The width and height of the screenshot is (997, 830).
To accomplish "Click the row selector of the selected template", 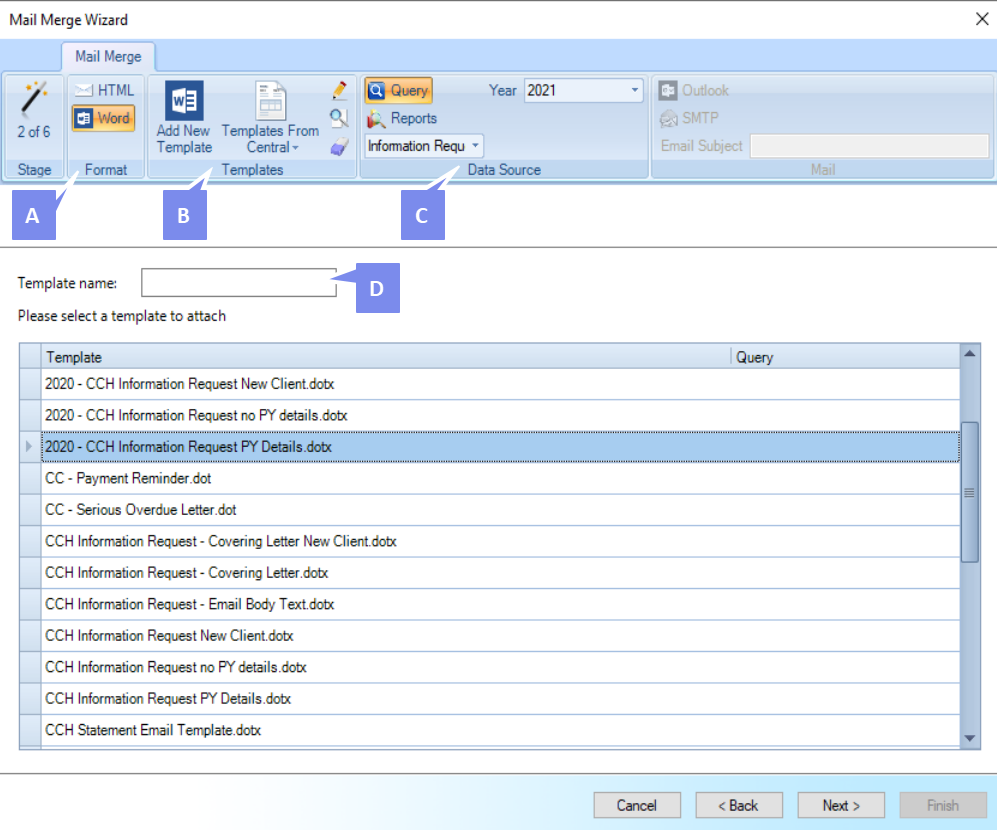I will tap(30, 447).
